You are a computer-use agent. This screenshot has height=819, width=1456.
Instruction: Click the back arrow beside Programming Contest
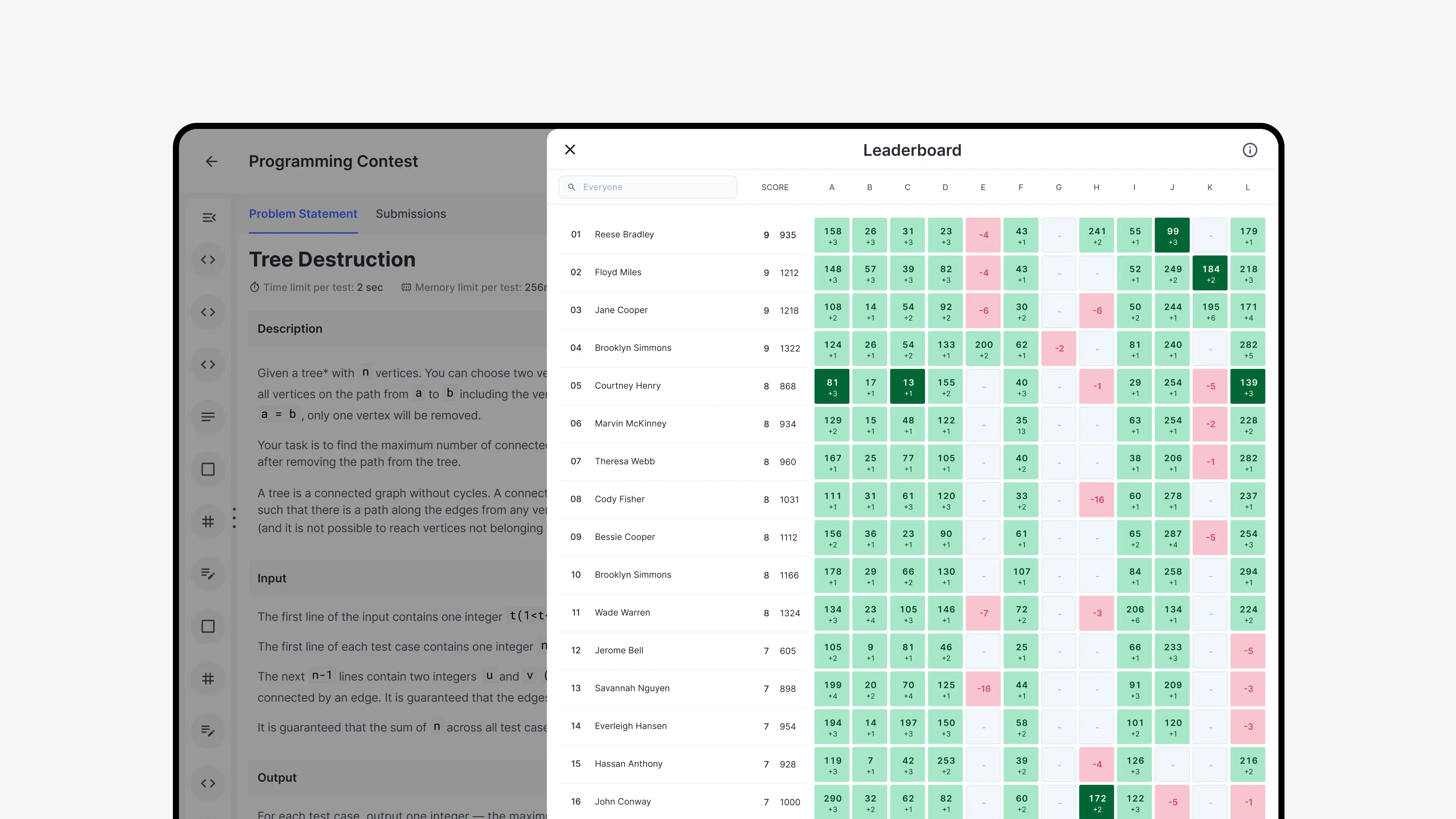tap(212, 162)
